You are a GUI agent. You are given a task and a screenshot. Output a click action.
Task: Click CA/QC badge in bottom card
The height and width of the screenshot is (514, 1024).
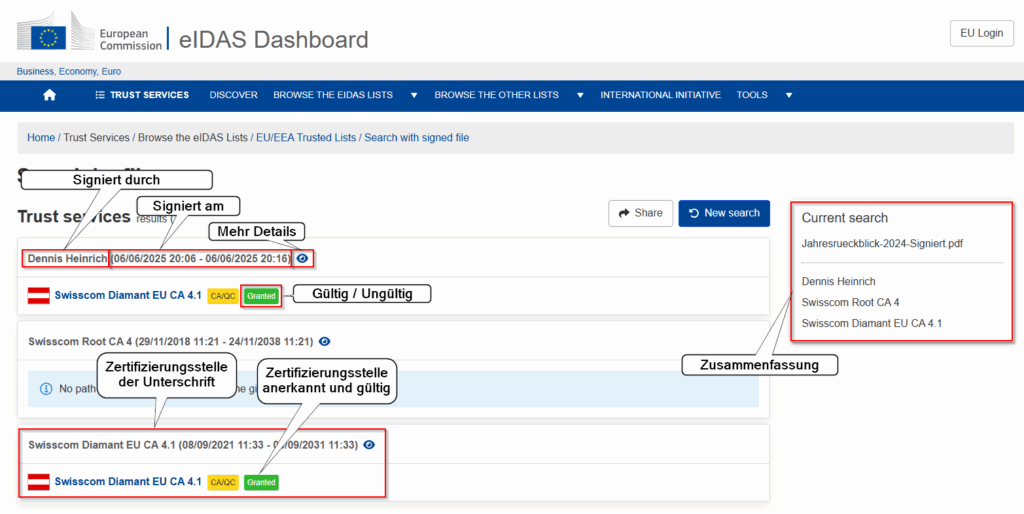(223, 482)
